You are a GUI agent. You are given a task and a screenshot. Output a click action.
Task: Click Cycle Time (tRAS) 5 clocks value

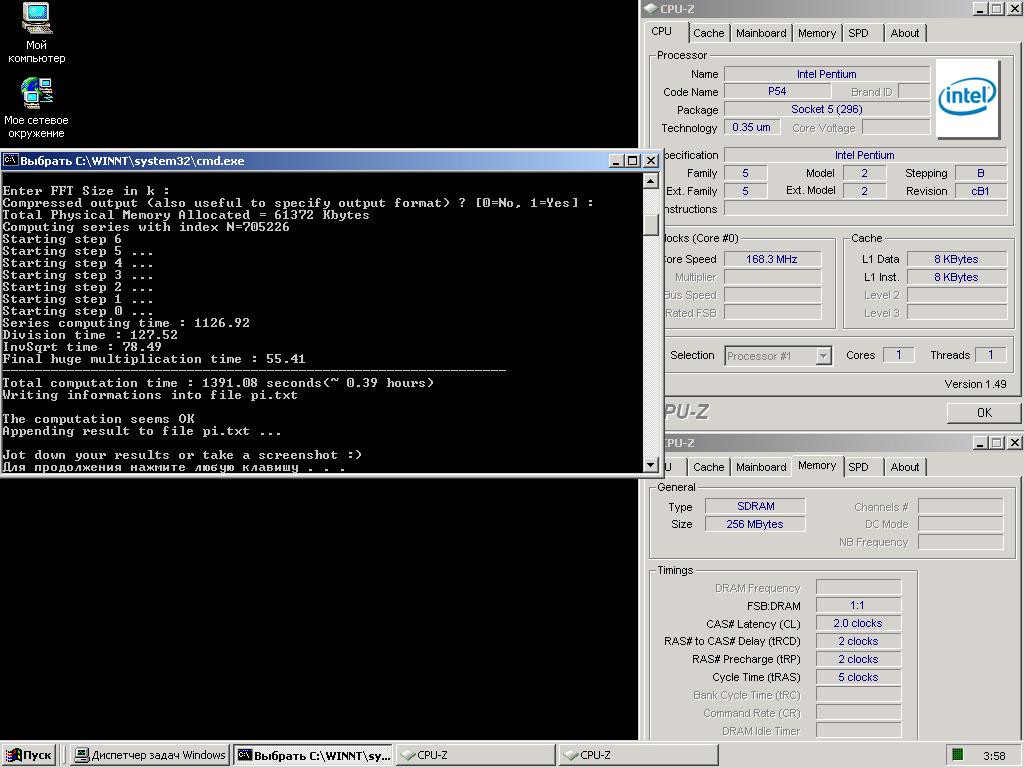(858, 677)
